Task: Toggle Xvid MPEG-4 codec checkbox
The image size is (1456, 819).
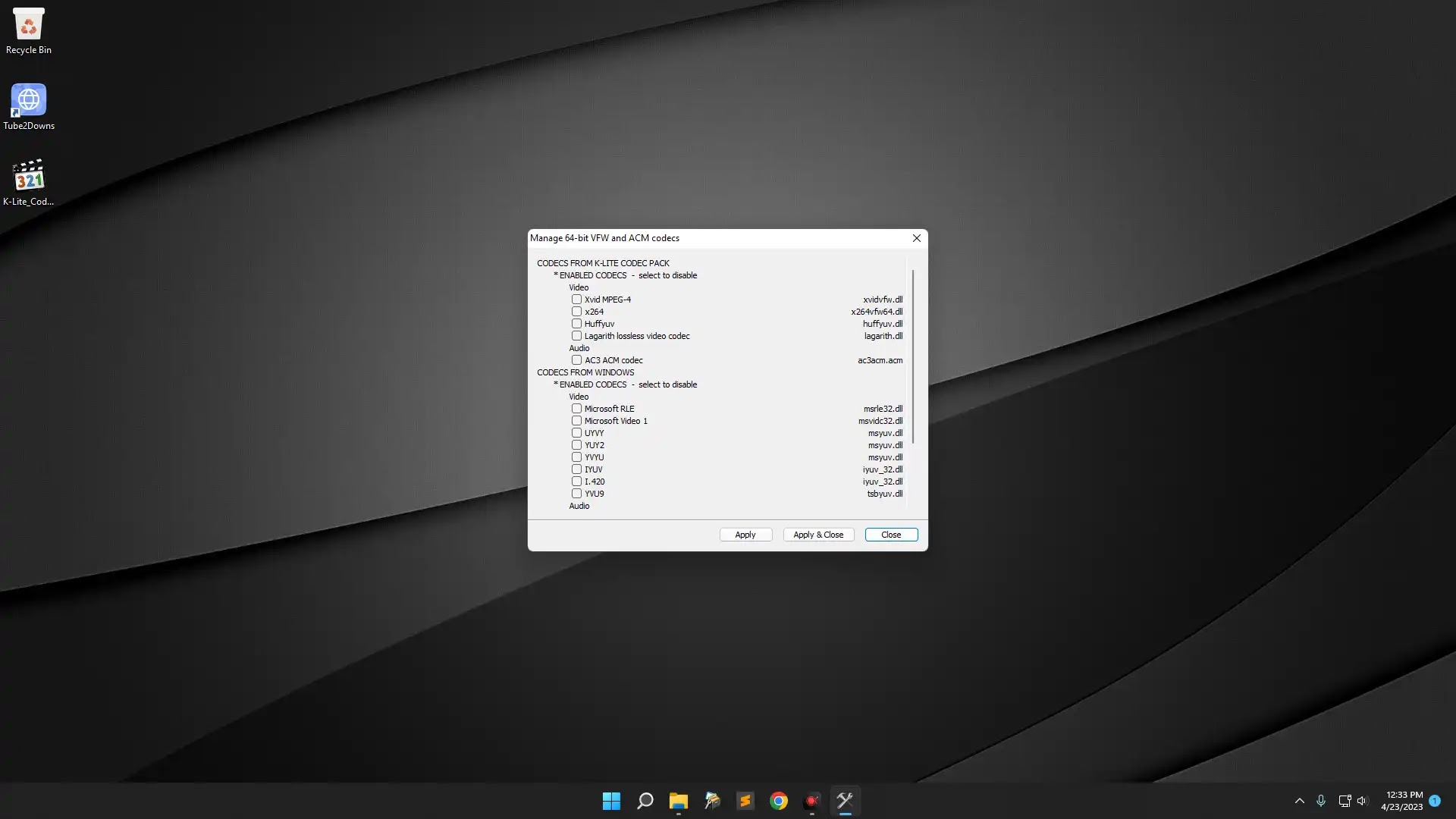Action: click(578, 299)
